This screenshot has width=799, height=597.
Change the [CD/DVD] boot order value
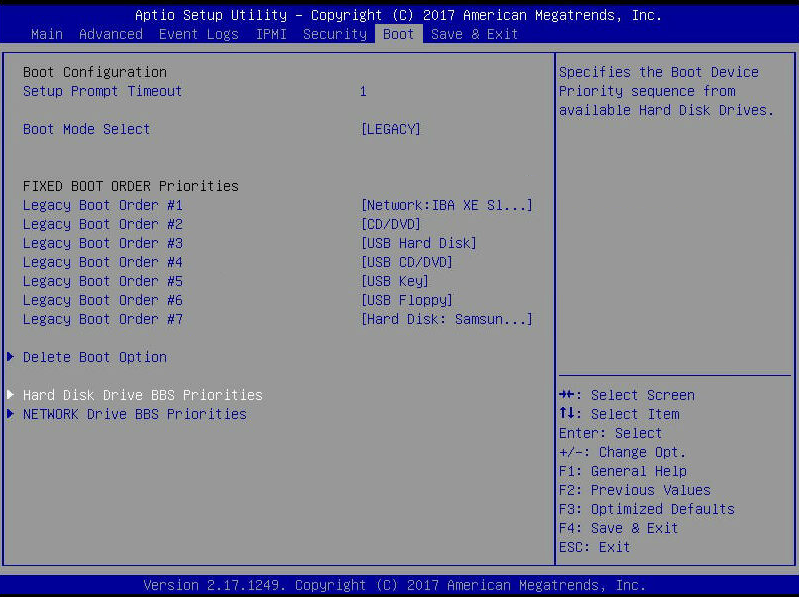pos(390,224)
